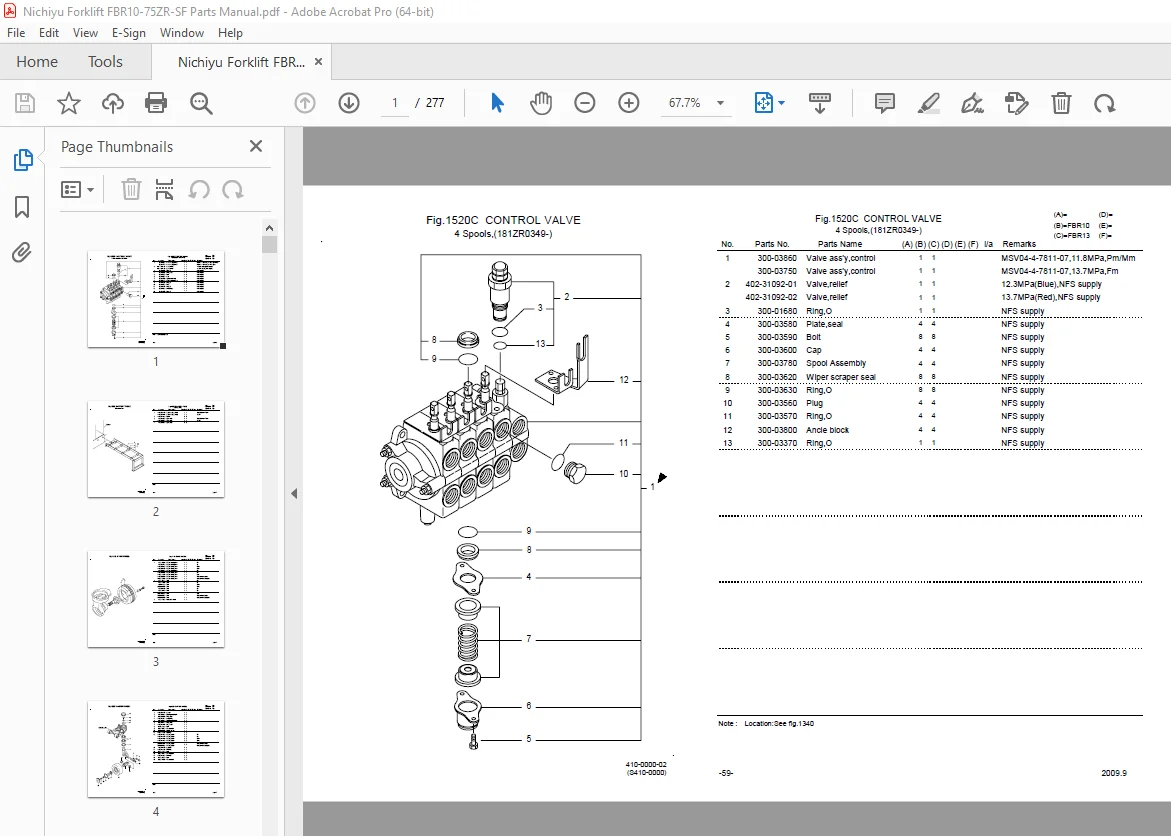Close the Nichiyu Forklift document tab
The image size is (1171, 836).
coord(318,62)
